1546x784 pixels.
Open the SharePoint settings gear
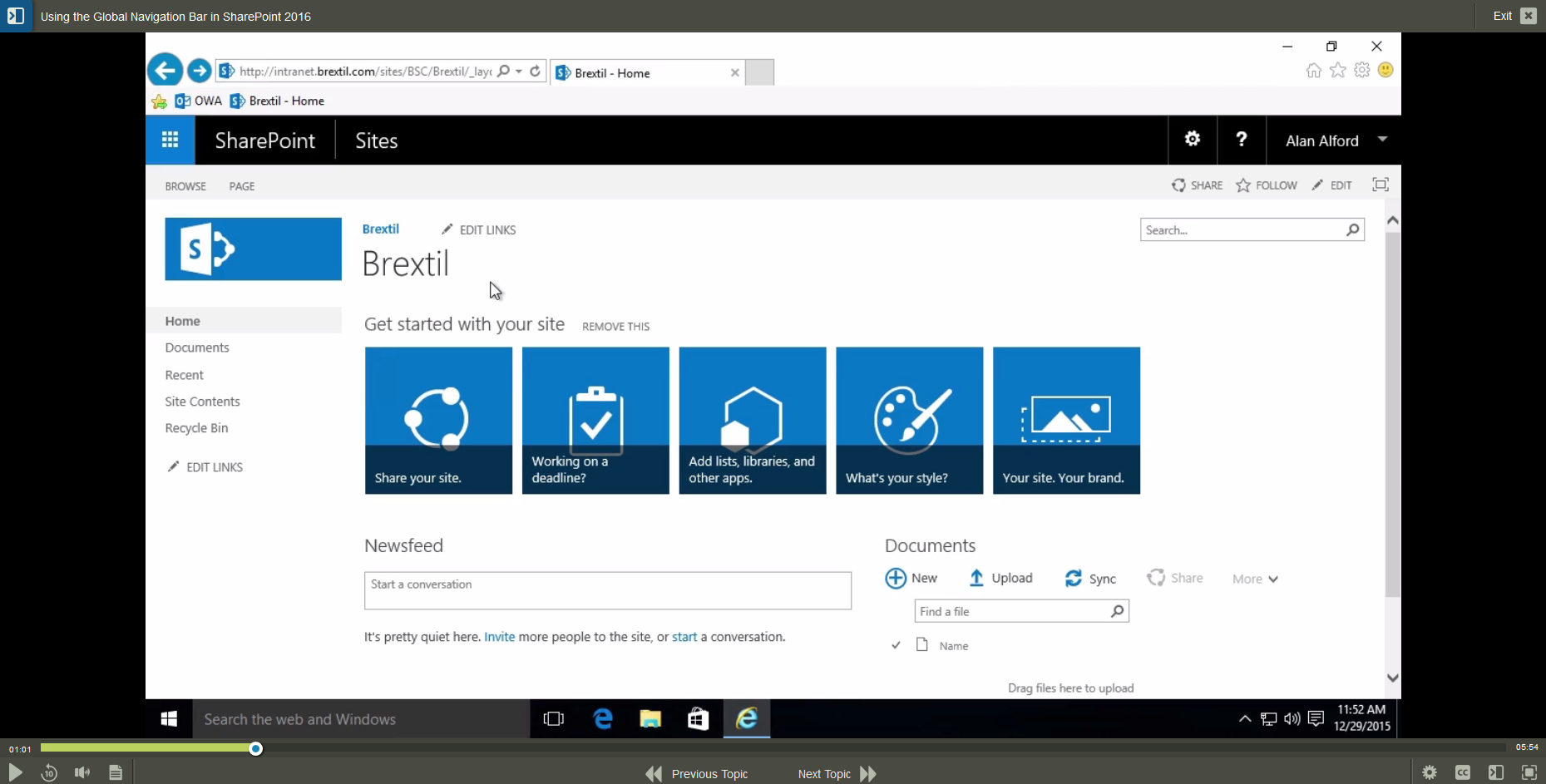1193,139
